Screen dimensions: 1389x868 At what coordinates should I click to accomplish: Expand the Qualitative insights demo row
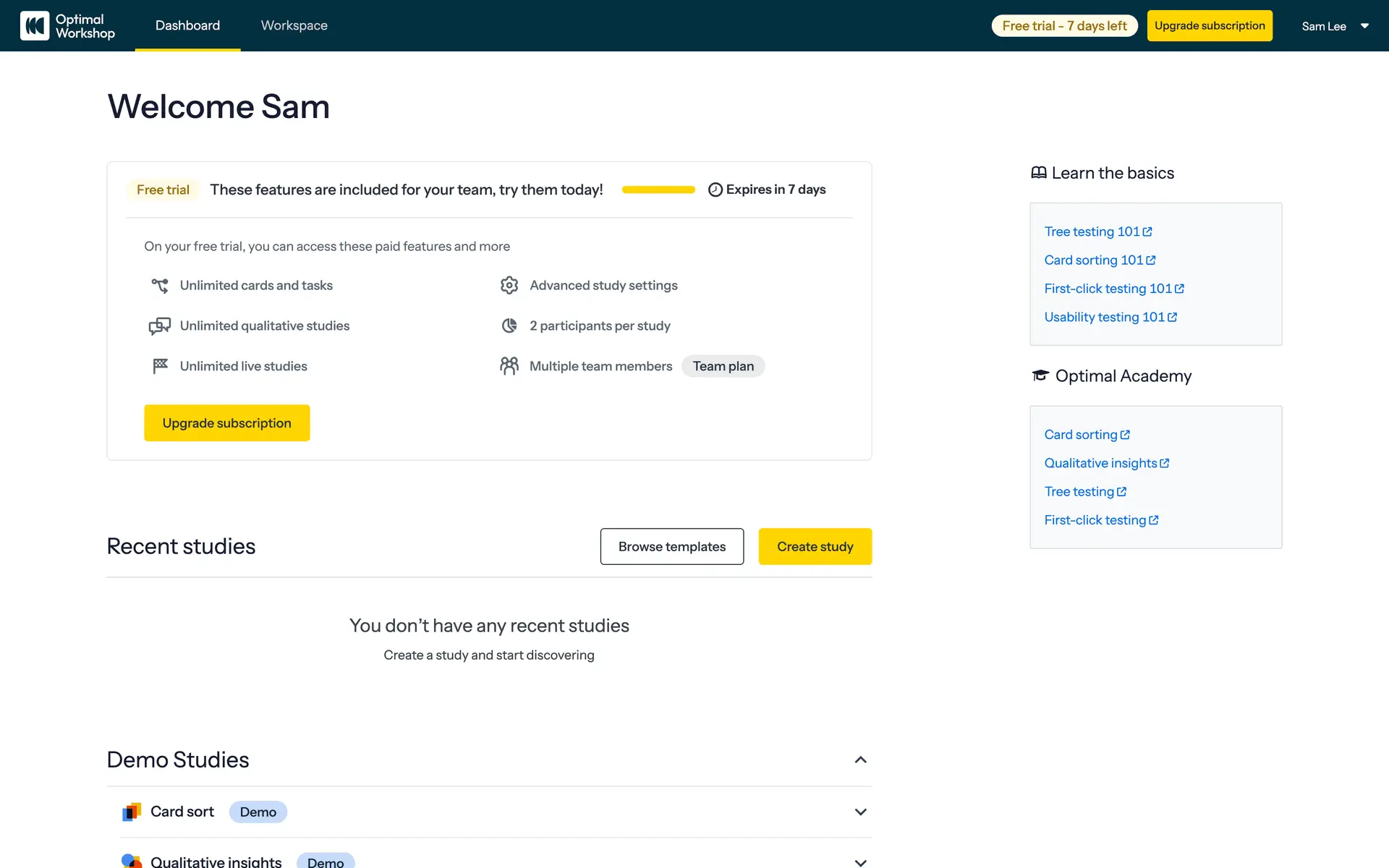(860, 861)
